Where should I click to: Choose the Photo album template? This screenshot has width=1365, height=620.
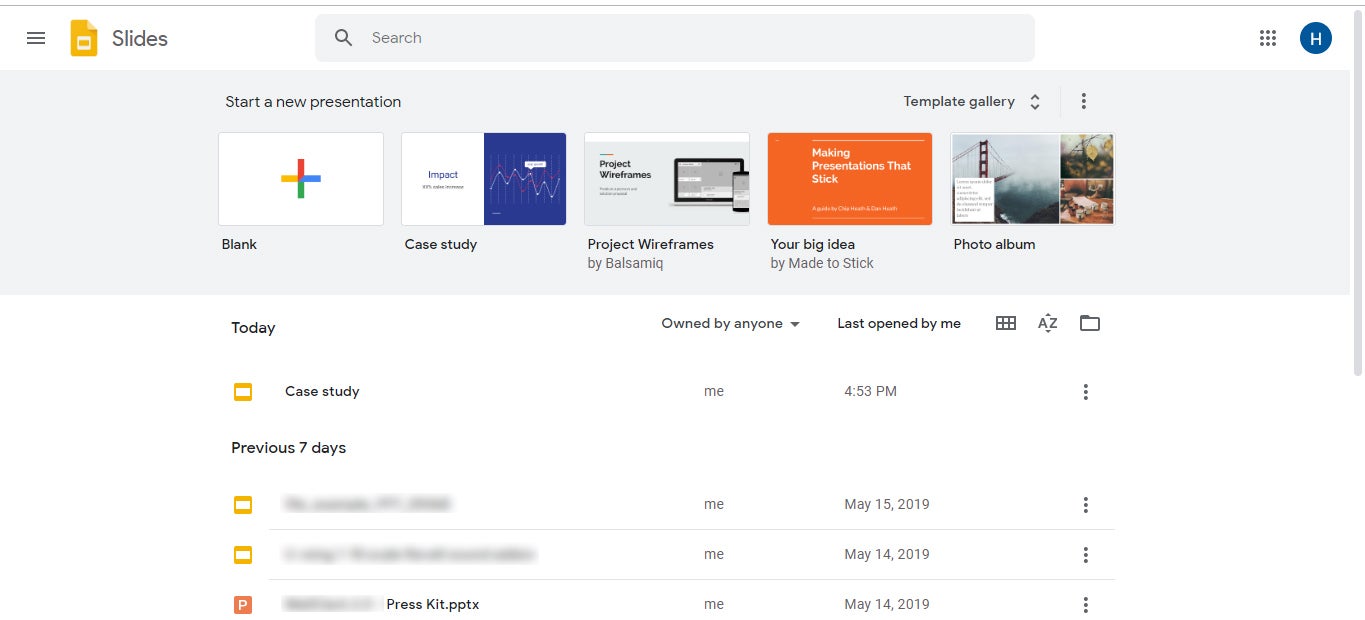pyautogui.click(x=1033, y=179)
